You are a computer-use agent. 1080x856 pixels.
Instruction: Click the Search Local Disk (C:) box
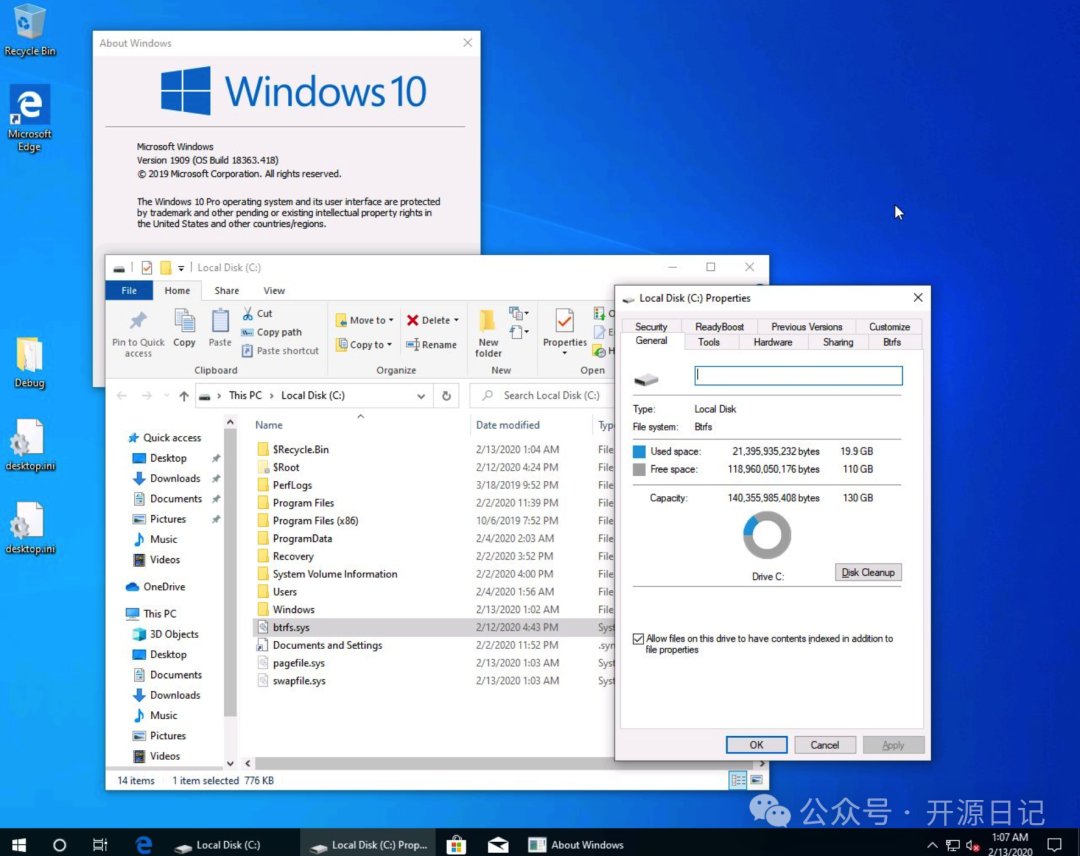[x=545, y=395]
